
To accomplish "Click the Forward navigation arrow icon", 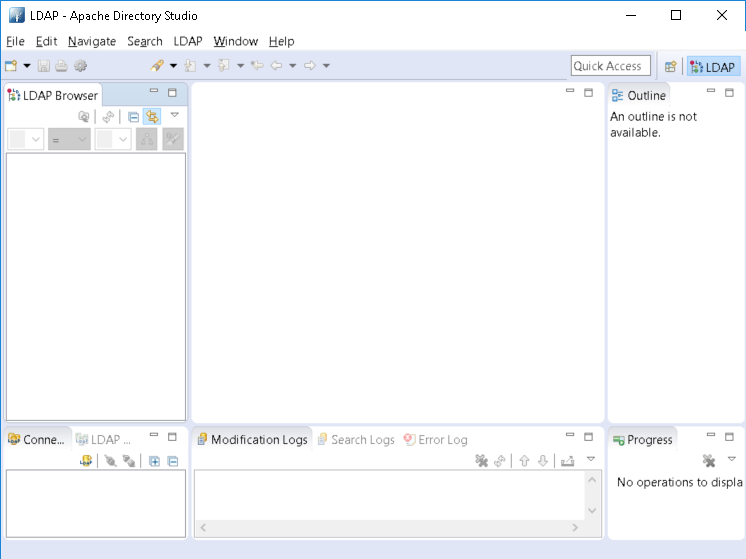I will [310, 66].
